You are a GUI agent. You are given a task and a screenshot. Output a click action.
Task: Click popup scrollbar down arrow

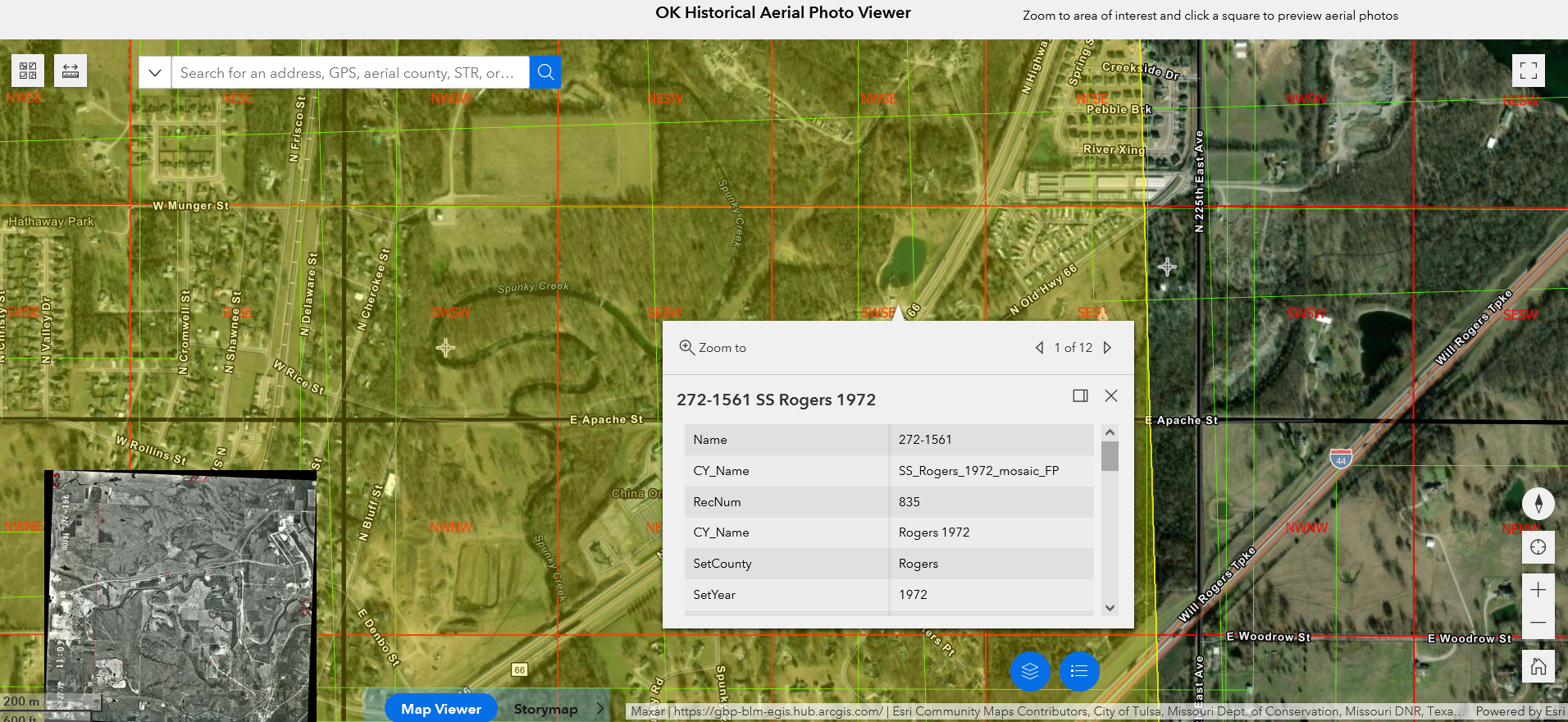pos(1110,608)
